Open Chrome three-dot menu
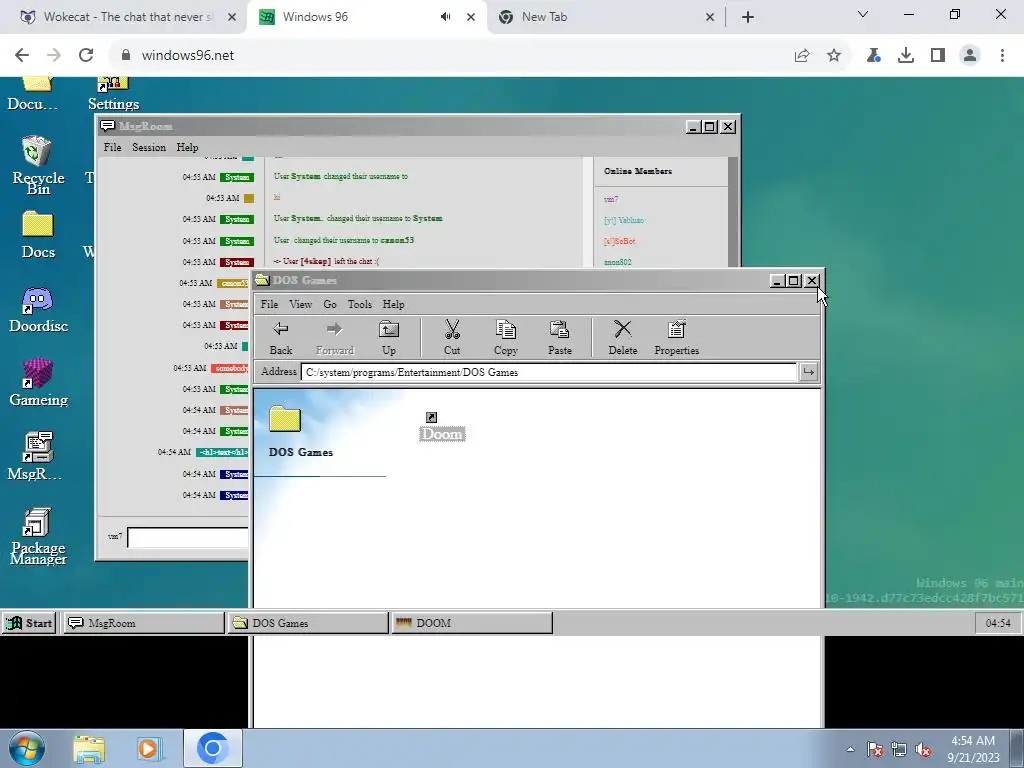Screen dimensions: 1024x768 [1002, 56]
